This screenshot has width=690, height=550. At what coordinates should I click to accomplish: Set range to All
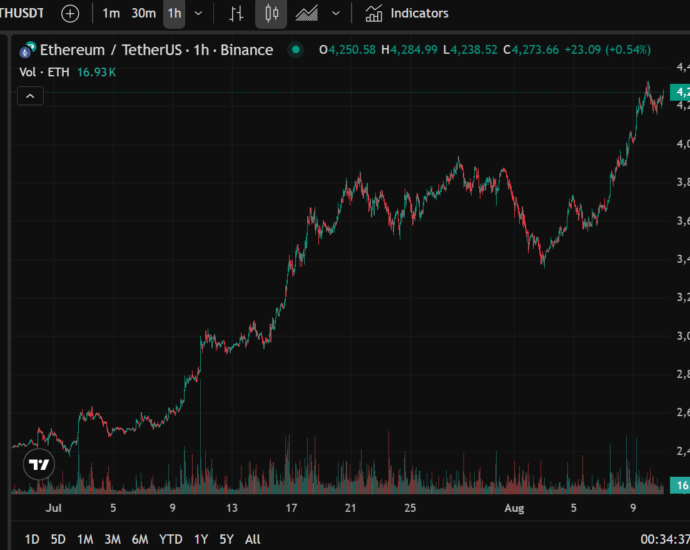(253, 539)
